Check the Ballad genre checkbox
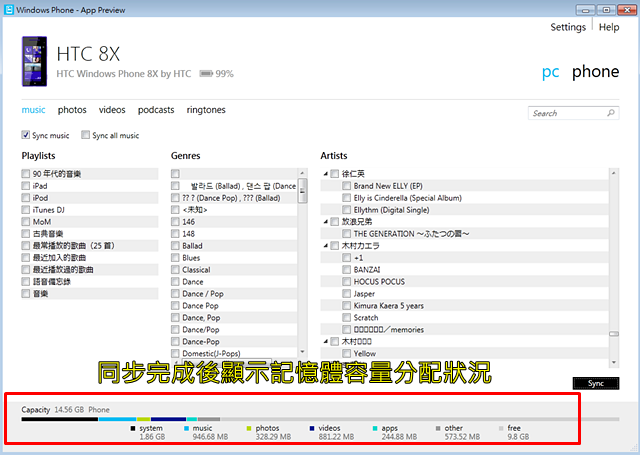The image size is (640, 455). [175, 246]
